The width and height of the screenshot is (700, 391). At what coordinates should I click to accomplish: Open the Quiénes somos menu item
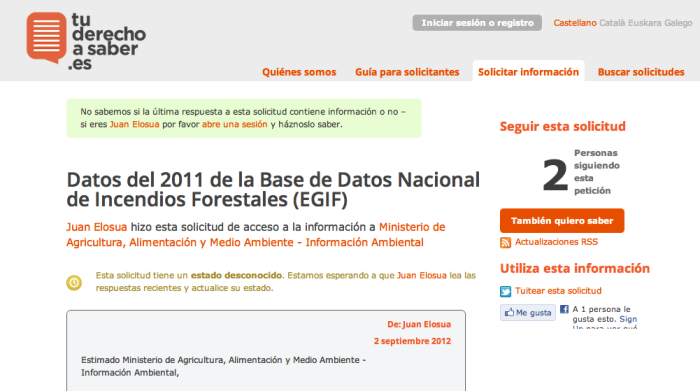(x=299, y=72)
